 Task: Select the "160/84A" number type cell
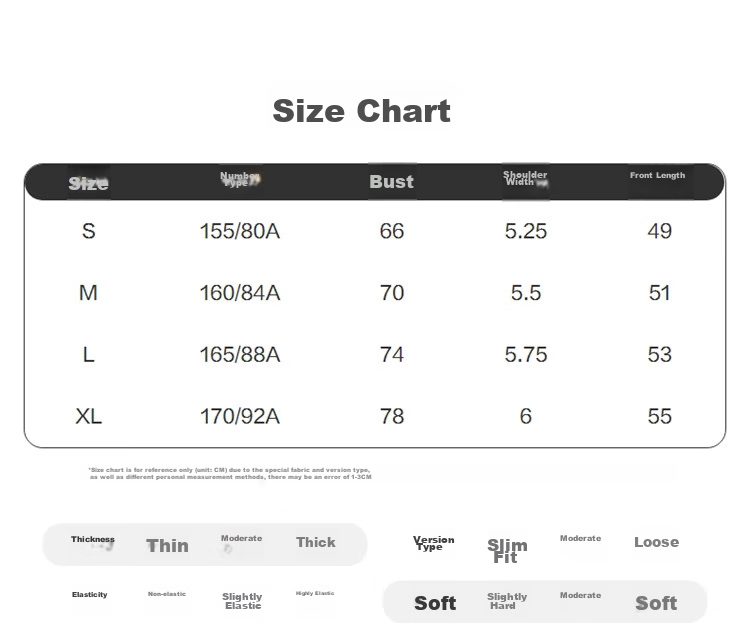pyautogui.click(x=240, y=293)
